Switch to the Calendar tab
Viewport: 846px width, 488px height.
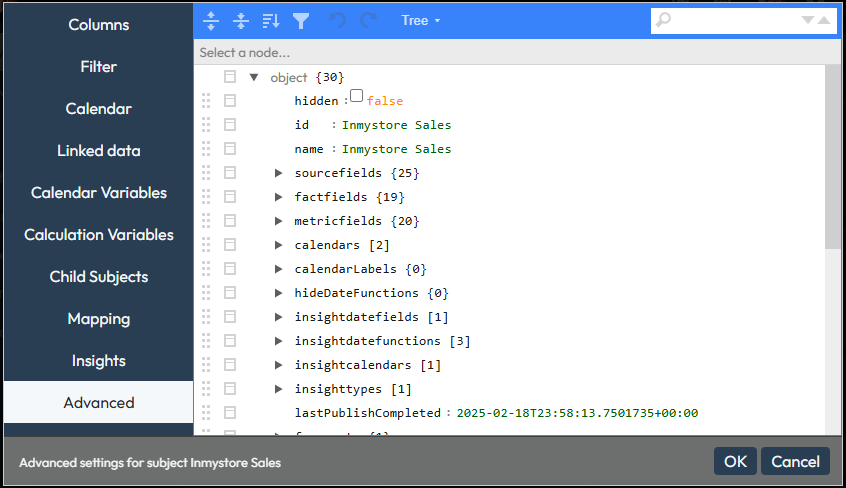98,109
